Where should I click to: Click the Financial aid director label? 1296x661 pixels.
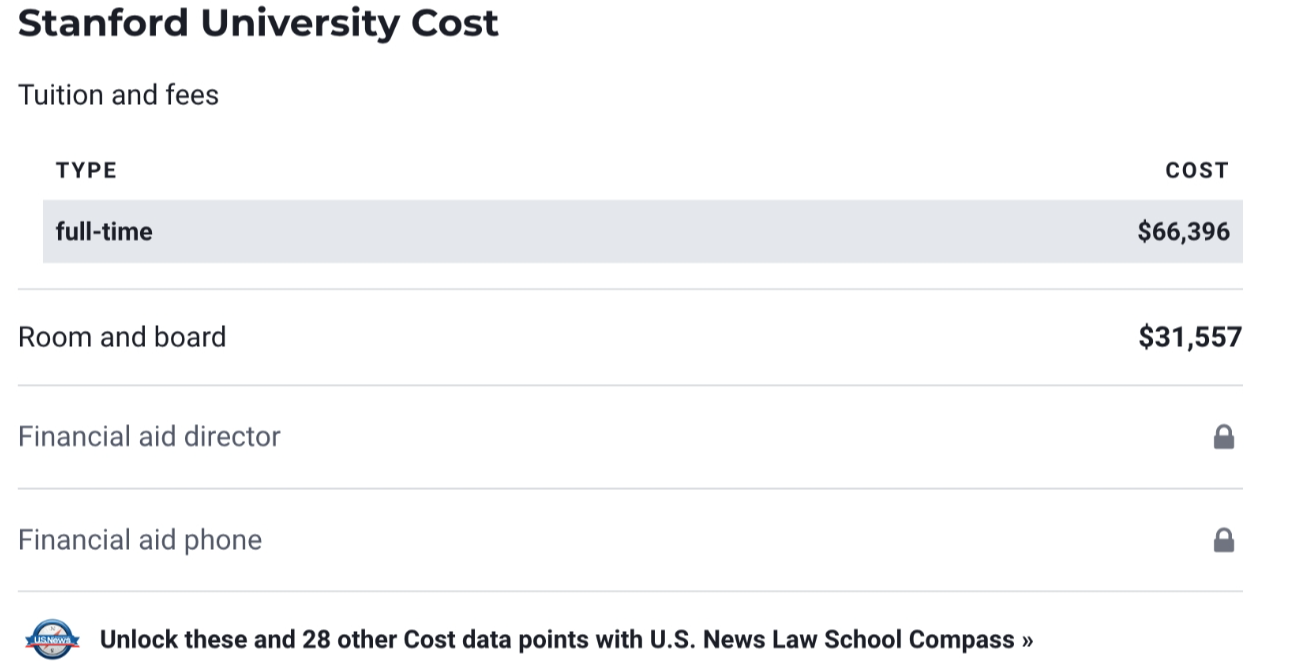pyautogui.click(x=149, y=437)
